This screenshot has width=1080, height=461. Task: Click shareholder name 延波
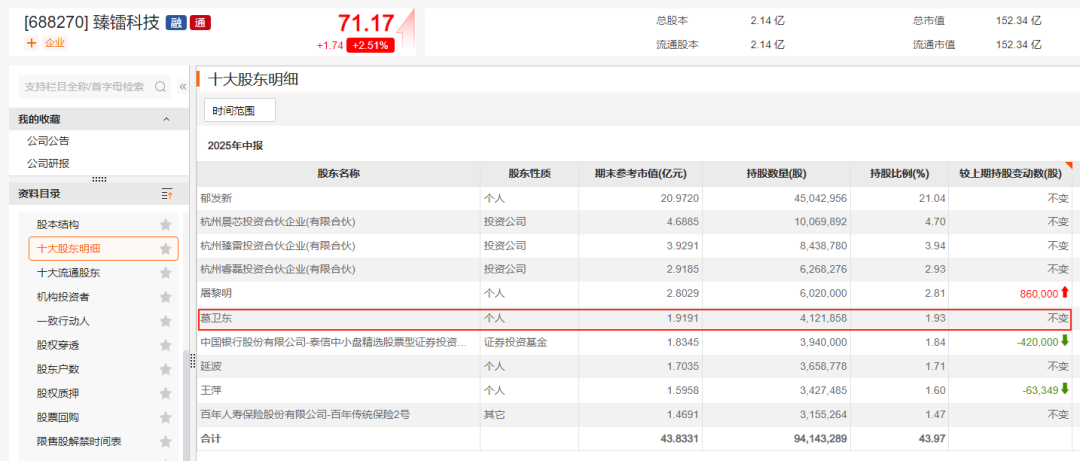pyautogui.click(x=210, y=367)
